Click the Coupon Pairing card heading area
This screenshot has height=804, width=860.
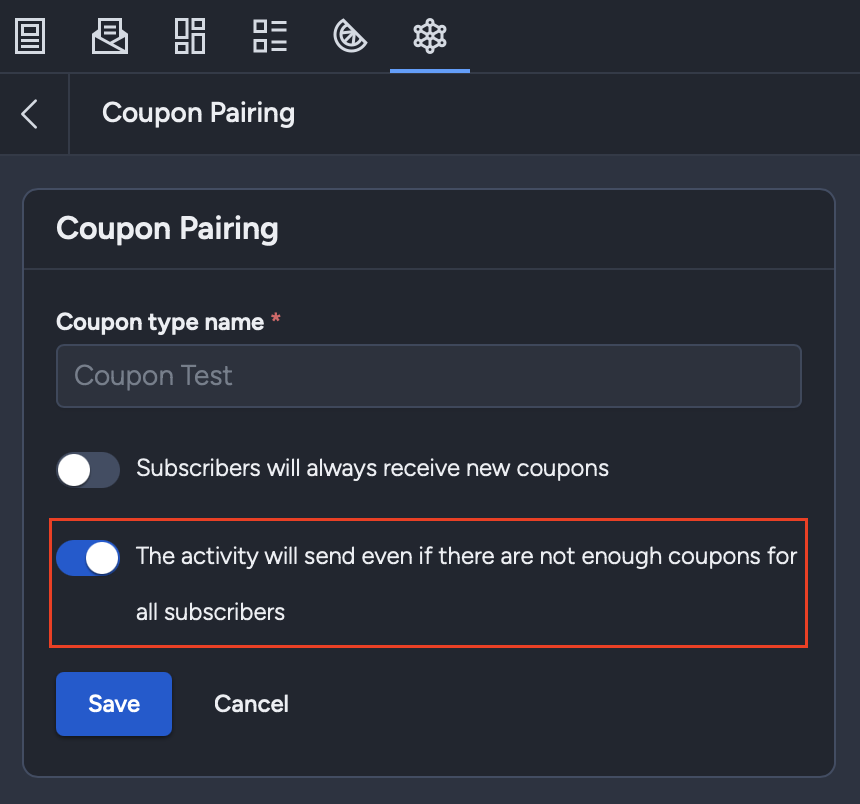click(x=167, y=228)
